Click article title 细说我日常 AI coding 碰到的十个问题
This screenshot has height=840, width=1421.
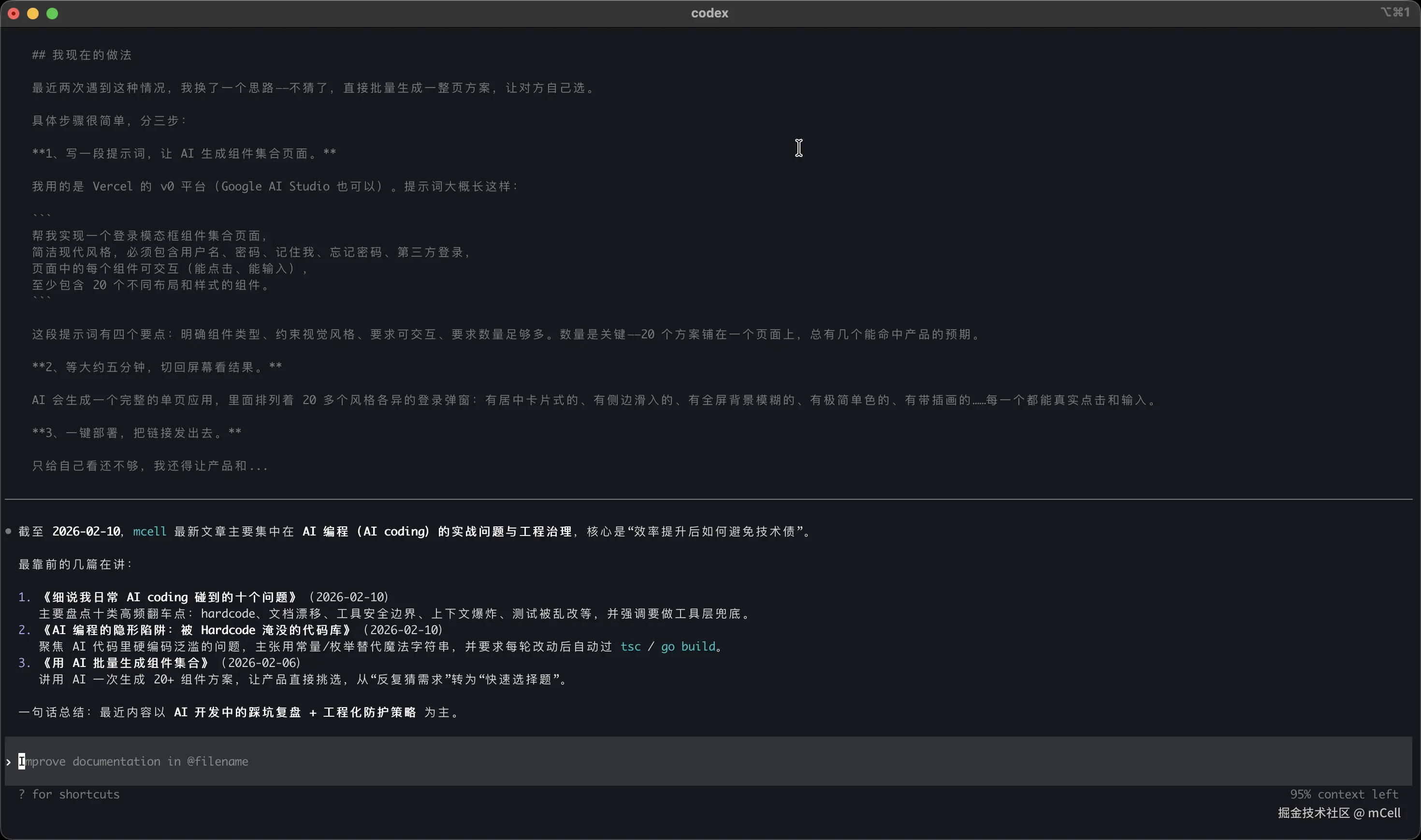coord(170,597)
